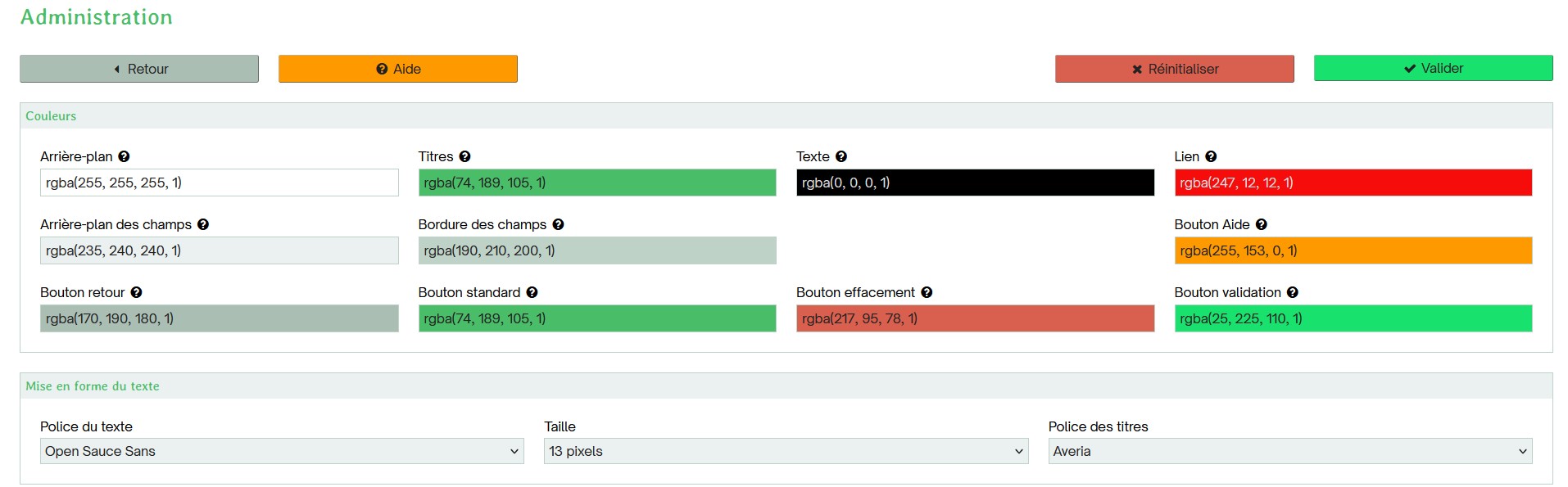1568x487 pixels.
Task: Click the orange Aide button
Action: coord(398,69)
